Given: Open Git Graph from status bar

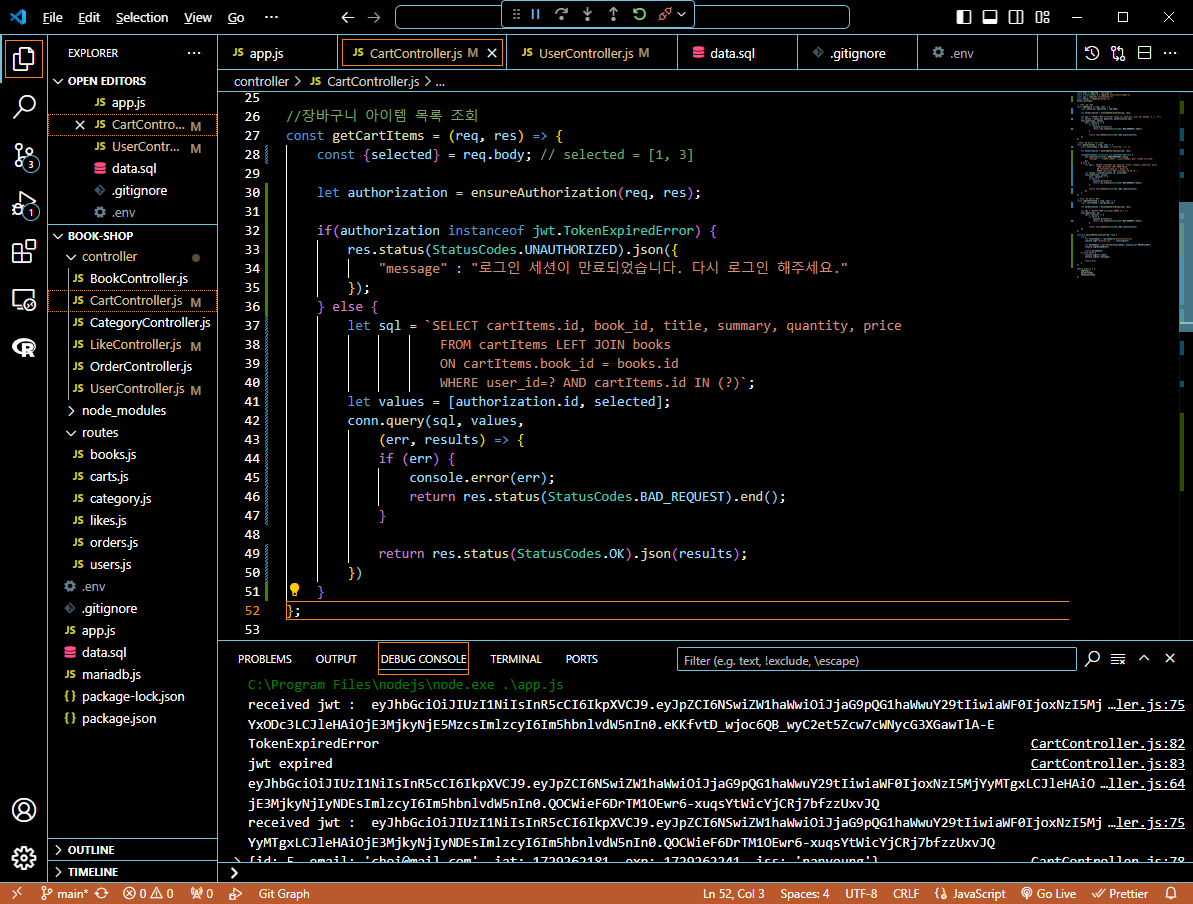Looking at the screenshot, I should 284,893.
